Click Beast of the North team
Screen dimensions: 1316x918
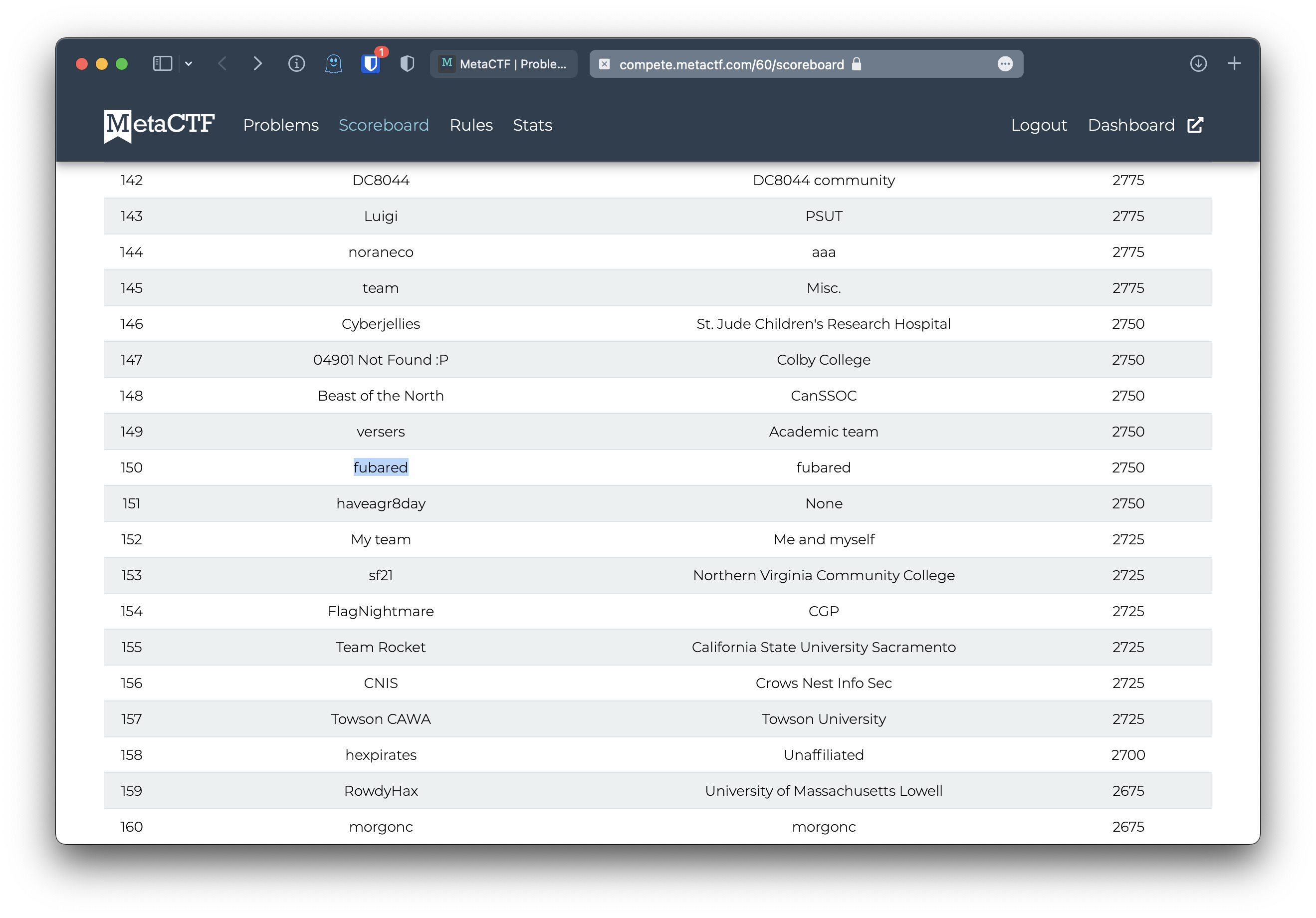[381, 396]
